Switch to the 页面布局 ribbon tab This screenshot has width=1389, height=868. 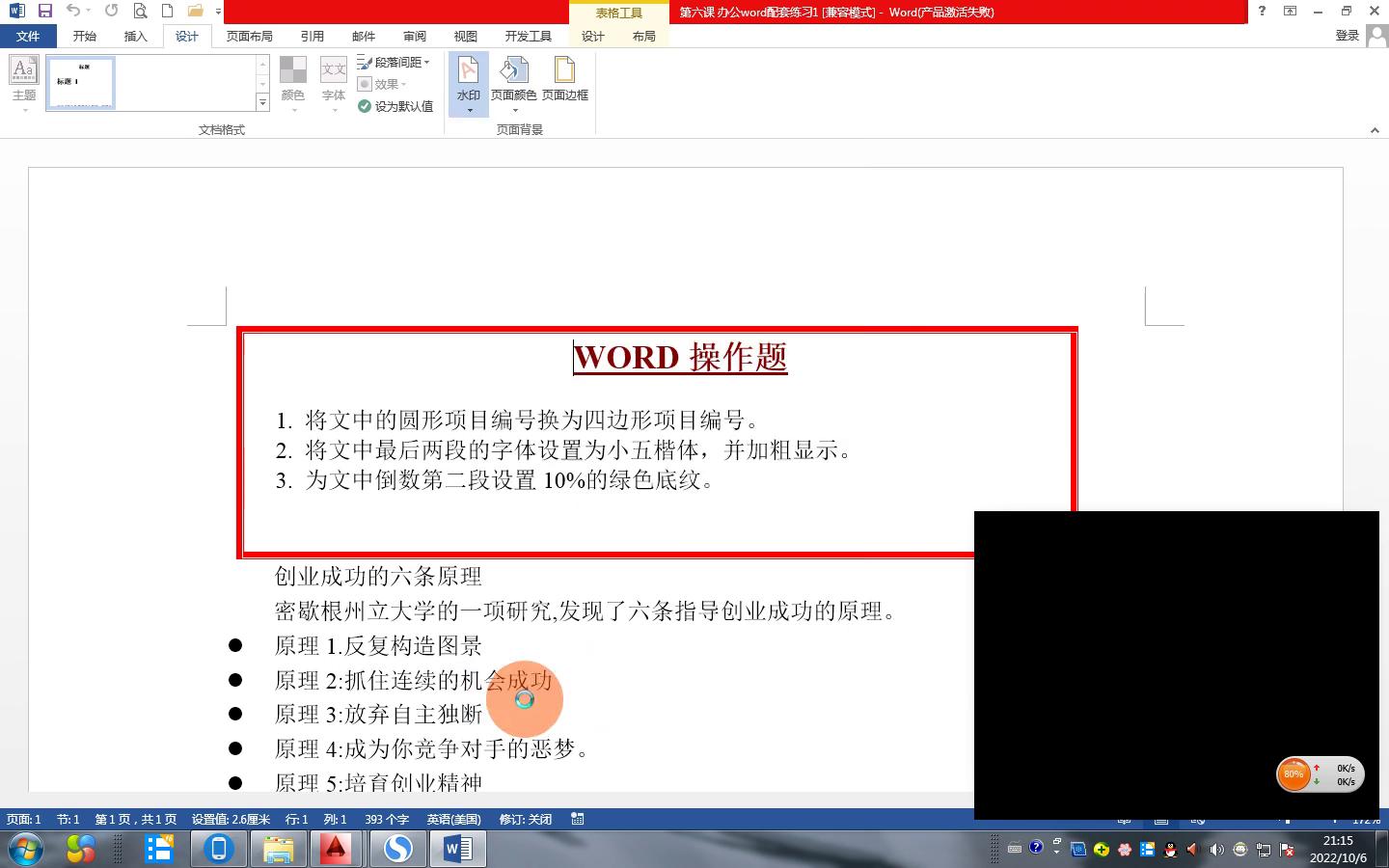click(249, 36)
